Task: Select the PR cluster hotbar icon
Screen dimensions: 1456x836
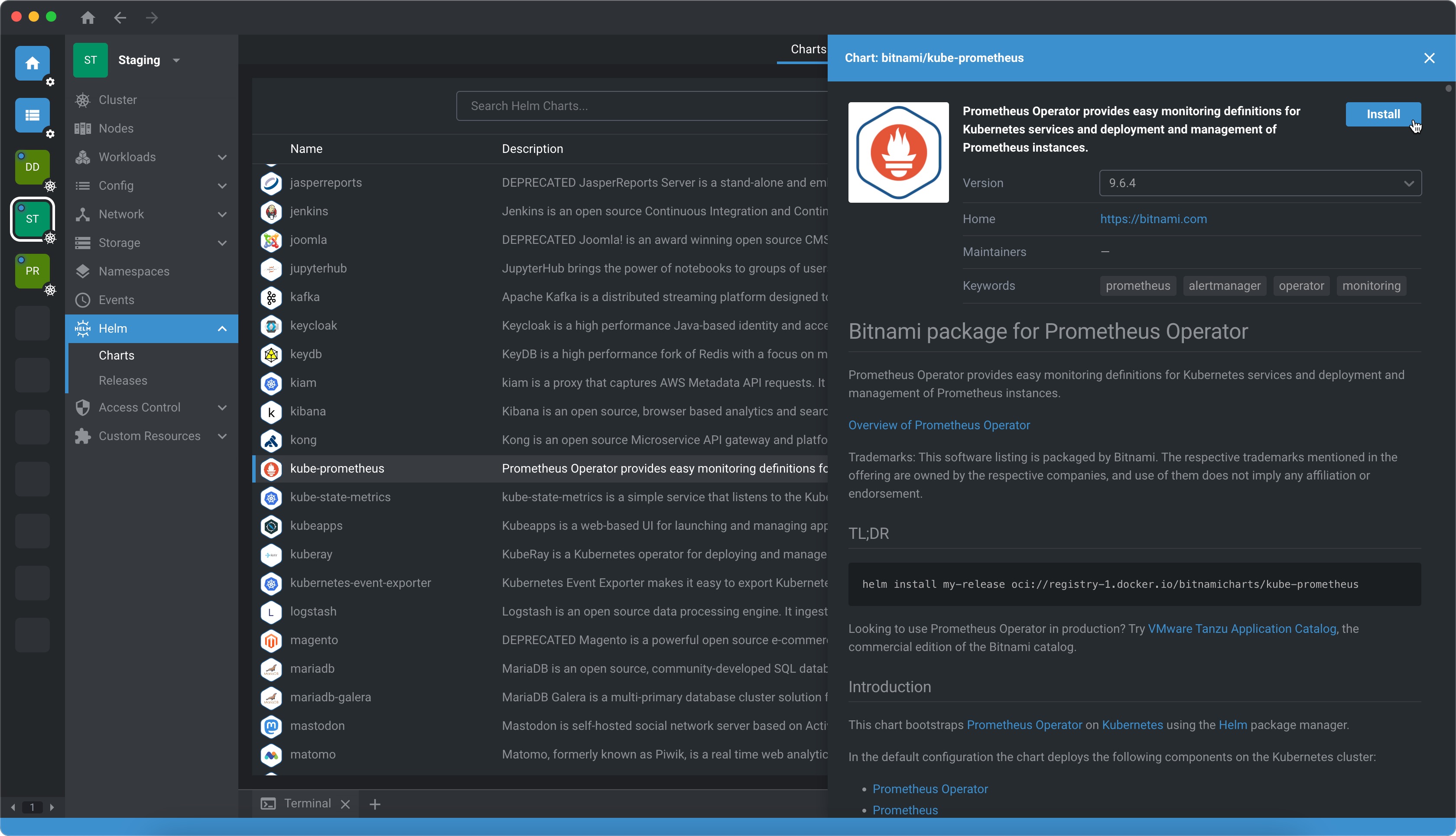Action: [32, 271]
